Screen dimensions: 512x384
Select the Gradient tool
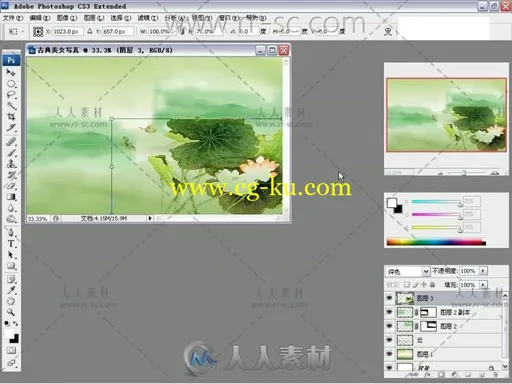tap(11, 197)
